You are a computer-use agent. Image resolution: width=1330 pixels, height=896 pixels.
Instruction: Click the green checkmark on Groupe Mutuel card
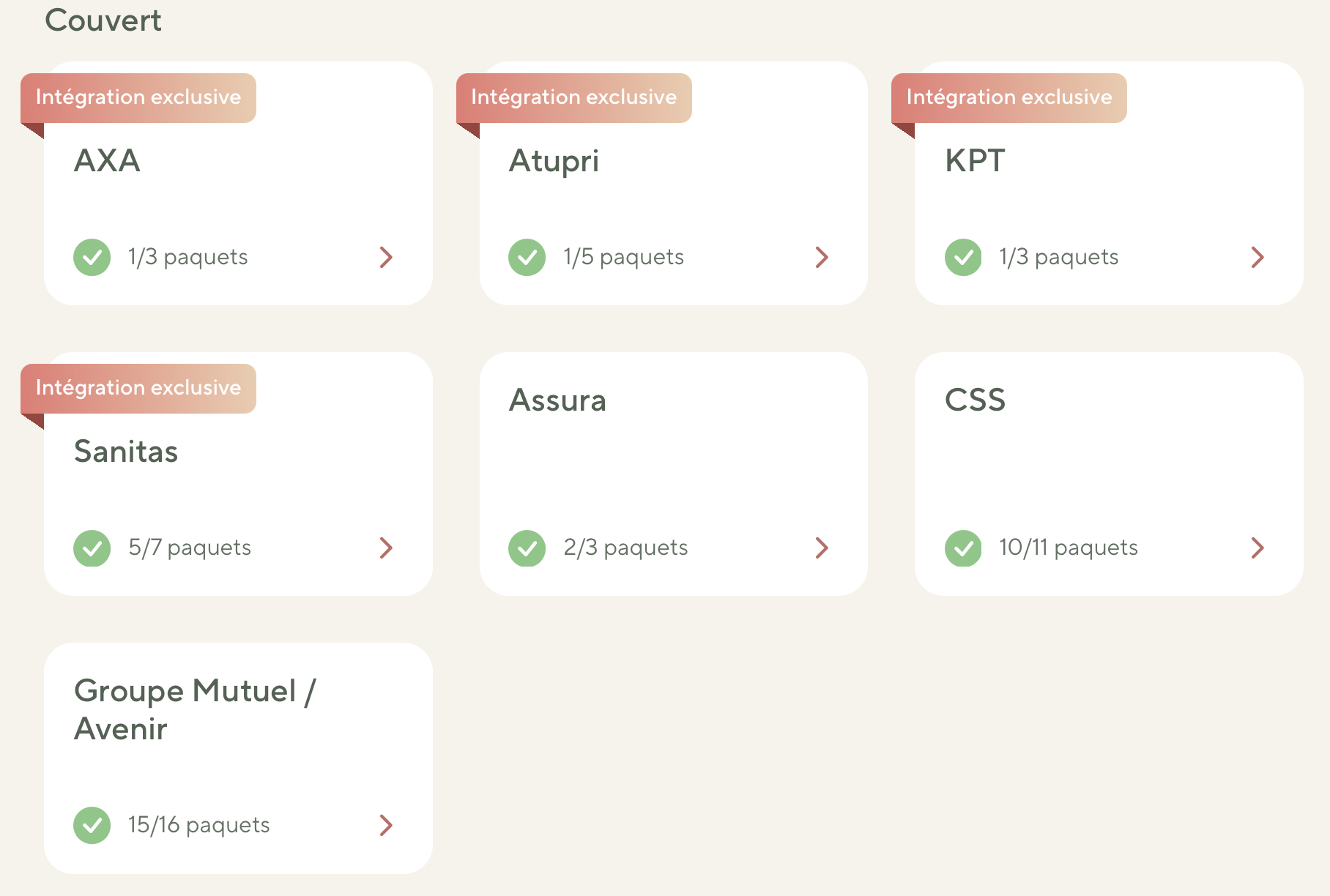tap(92, 825)
